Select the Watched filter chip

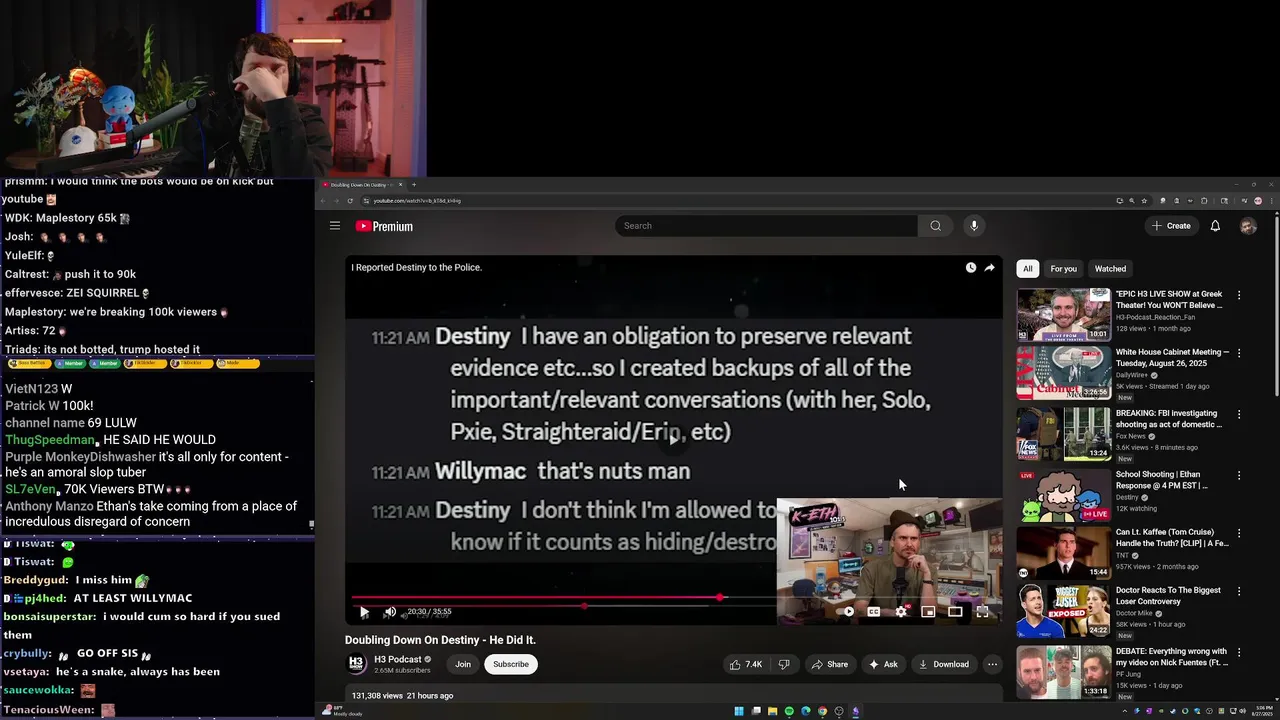(x=1110, y=269)
